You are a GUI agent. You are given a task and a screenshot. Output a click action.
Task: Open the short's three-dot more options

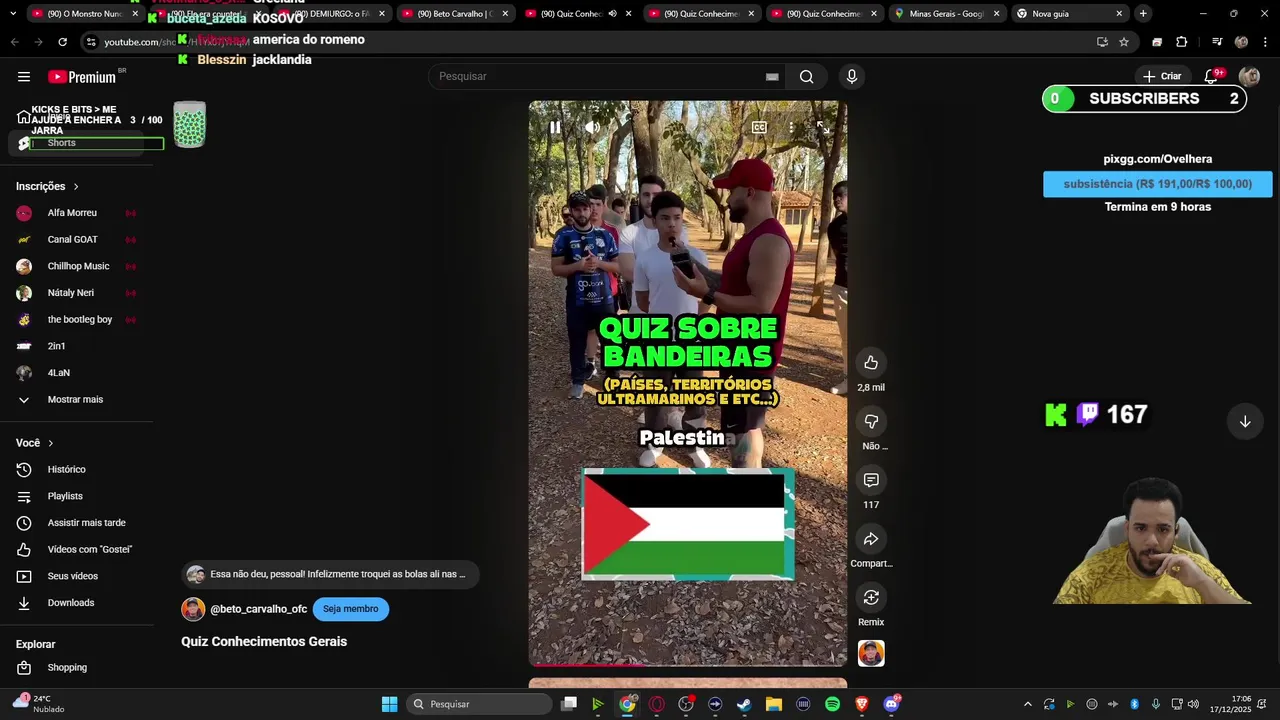[x=791, y=127]
